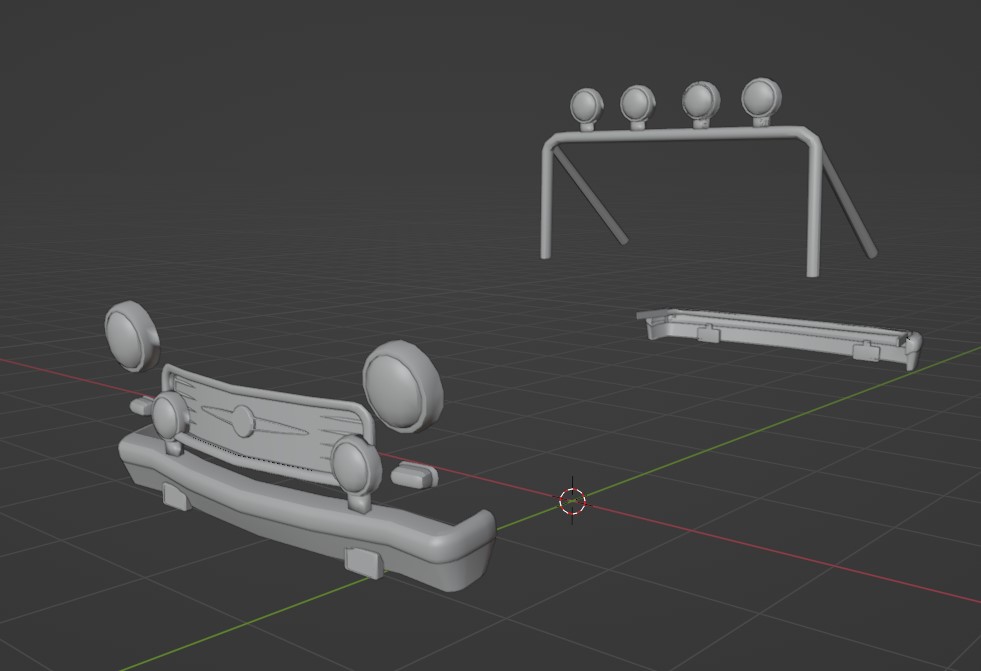The image size is (981, 671).
Task: Select the right diagonal brace of roll bar
Action: (x=849, y=205)
